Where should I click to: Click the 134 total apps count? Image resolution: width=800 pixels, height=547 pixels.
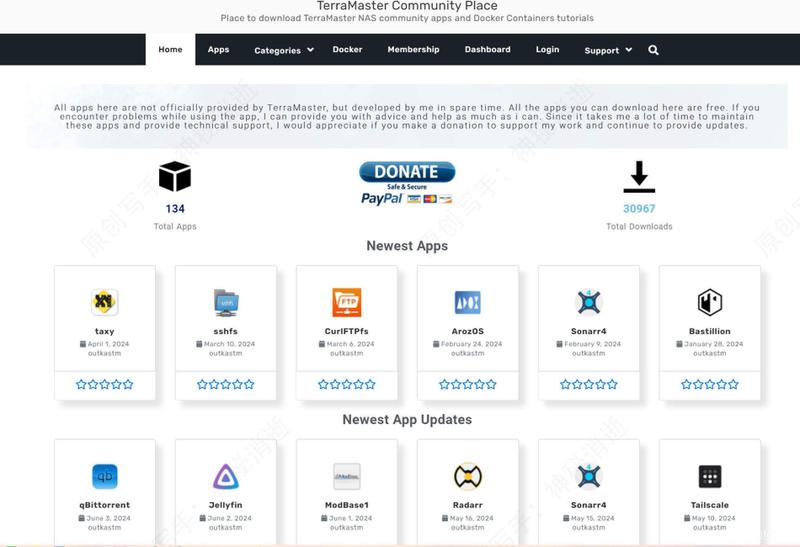point(175,209)
